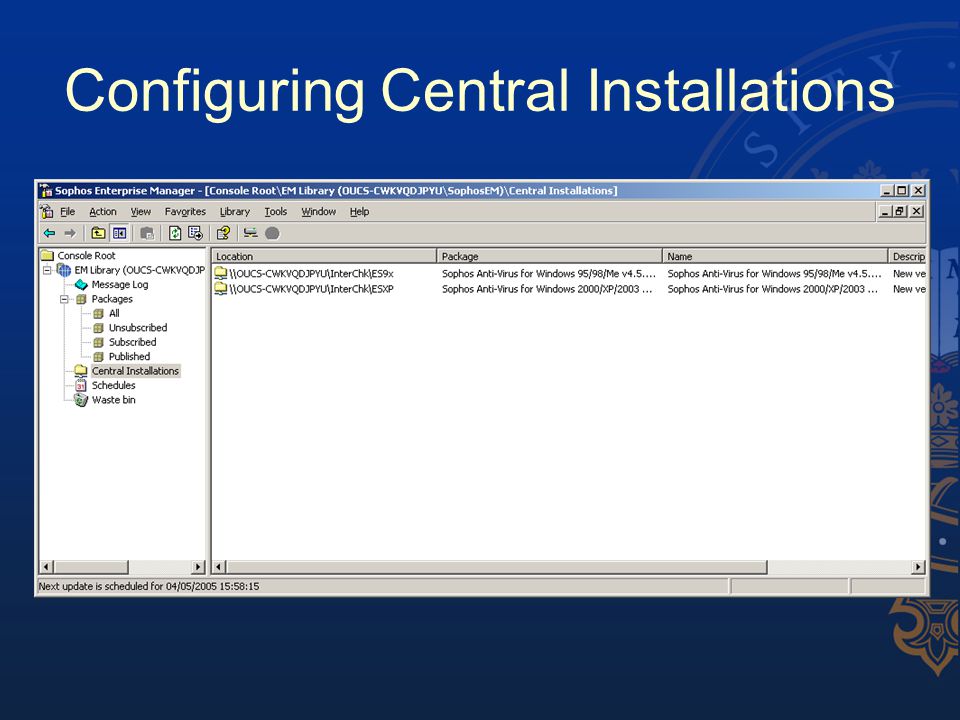Screen dimensions: 960x720
Task: Select Message Log in the tree
Action: coord(120,285)
